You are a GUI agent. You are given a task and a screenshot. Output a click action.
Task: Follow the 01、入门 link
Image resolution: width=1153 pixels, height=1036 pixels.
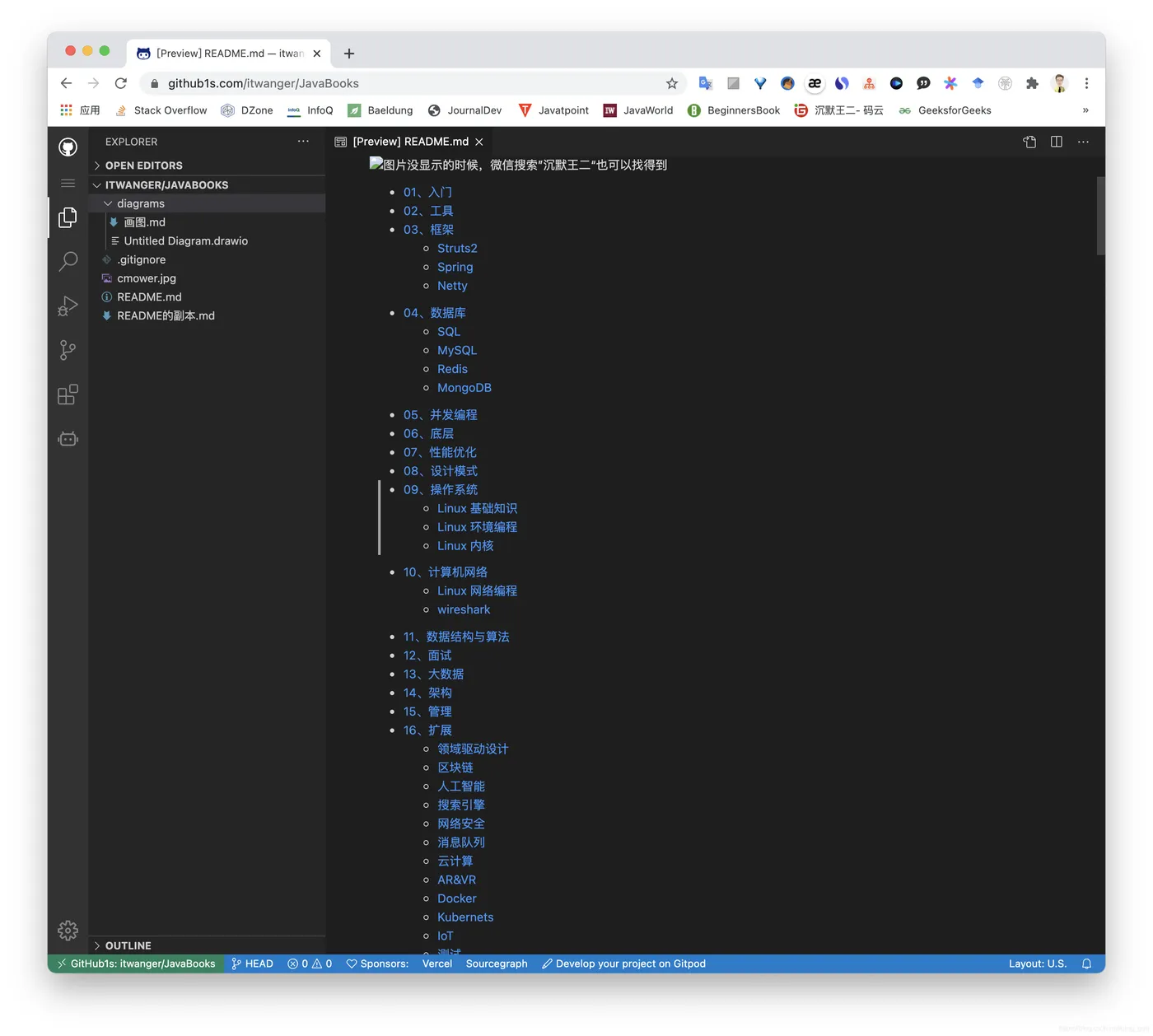pos(427,192)
